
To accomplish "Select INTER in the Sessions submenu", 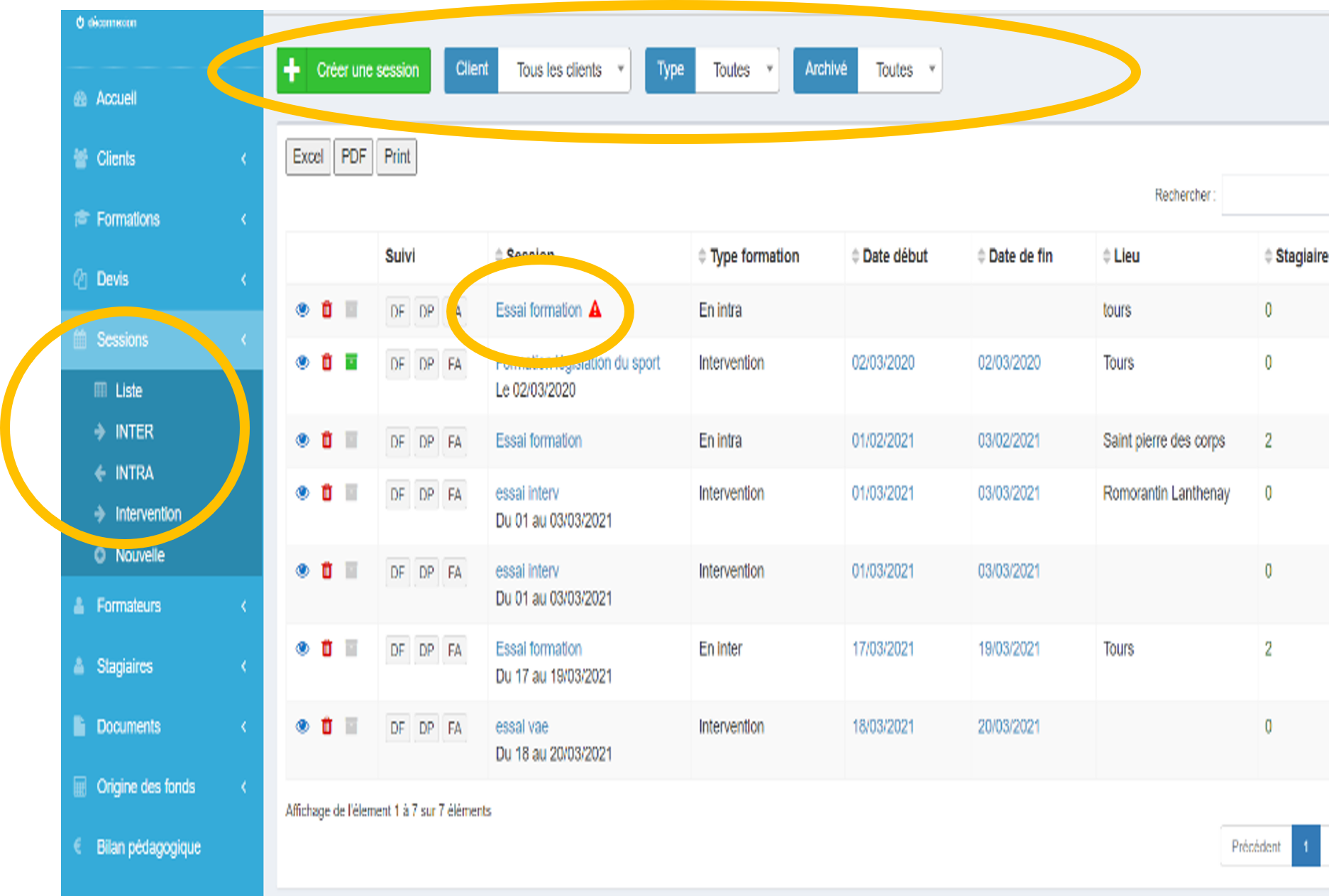I will point(134,432).
